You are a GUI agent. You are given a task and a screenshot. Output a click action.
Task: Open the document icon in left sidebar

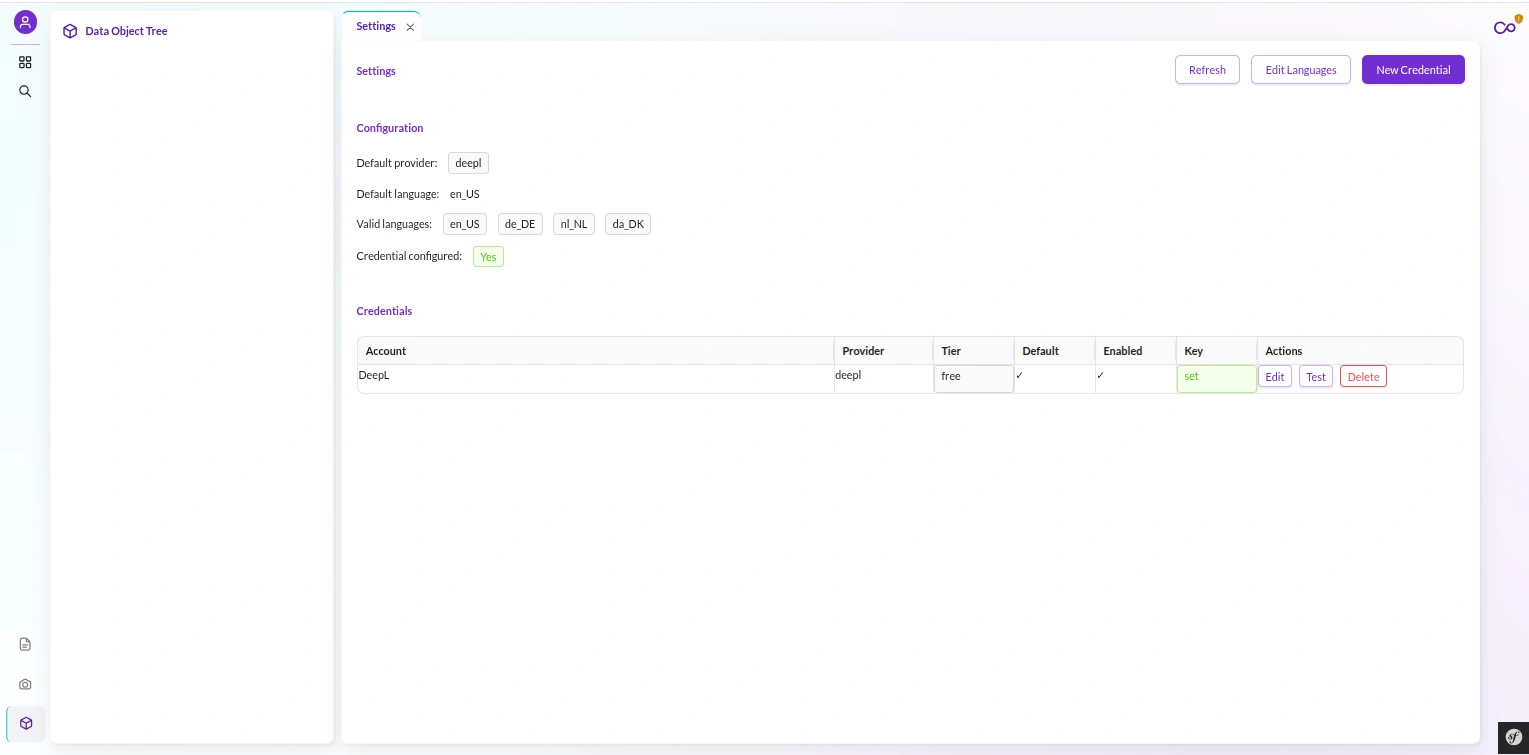click(25, 644)
